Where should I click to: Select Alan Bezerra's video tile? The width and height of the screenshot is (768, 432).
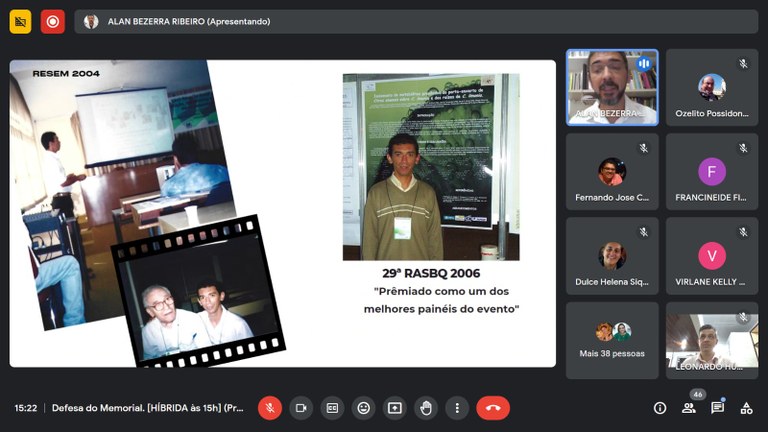[x=612, y=87]
